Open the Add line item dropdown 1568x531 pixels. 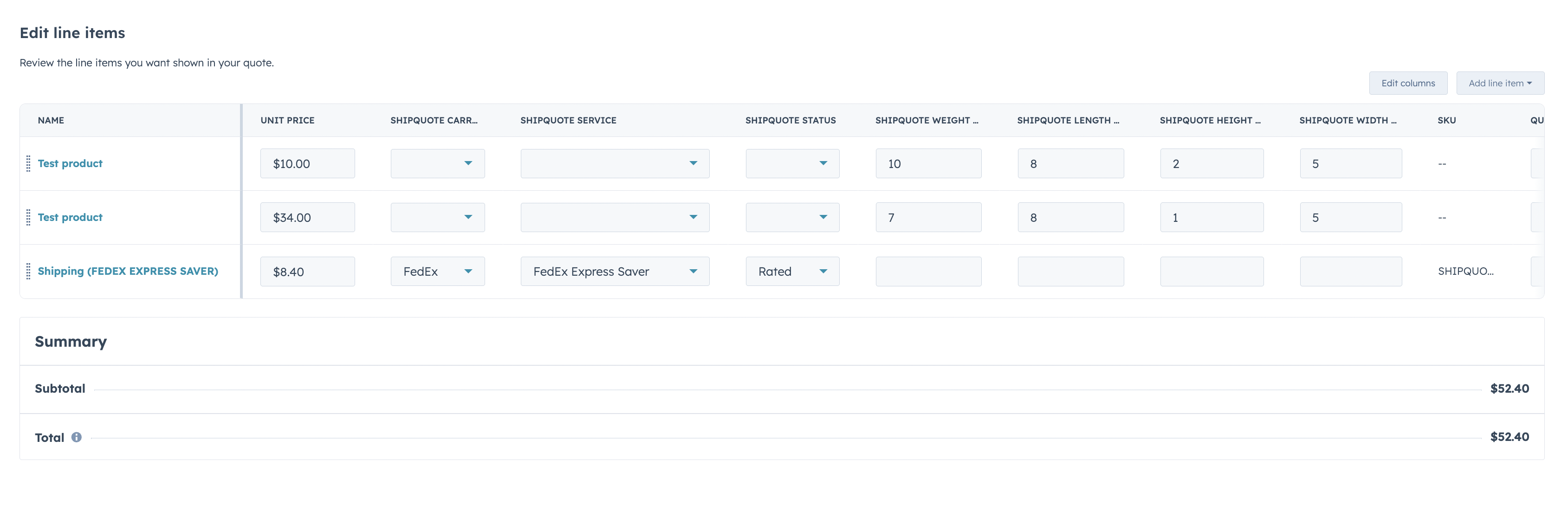1500,83
